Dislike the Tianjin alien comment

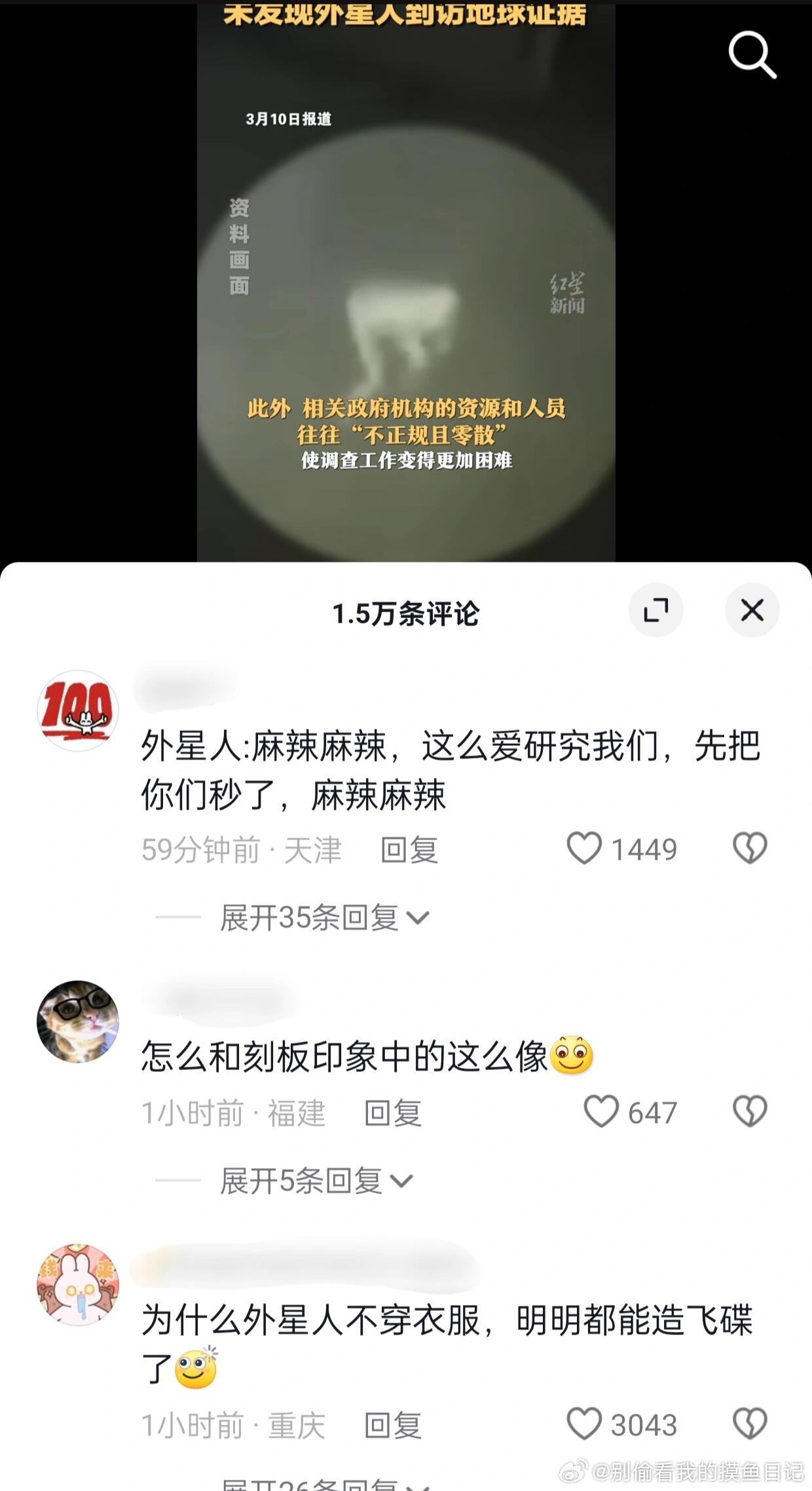pos(750,849)
